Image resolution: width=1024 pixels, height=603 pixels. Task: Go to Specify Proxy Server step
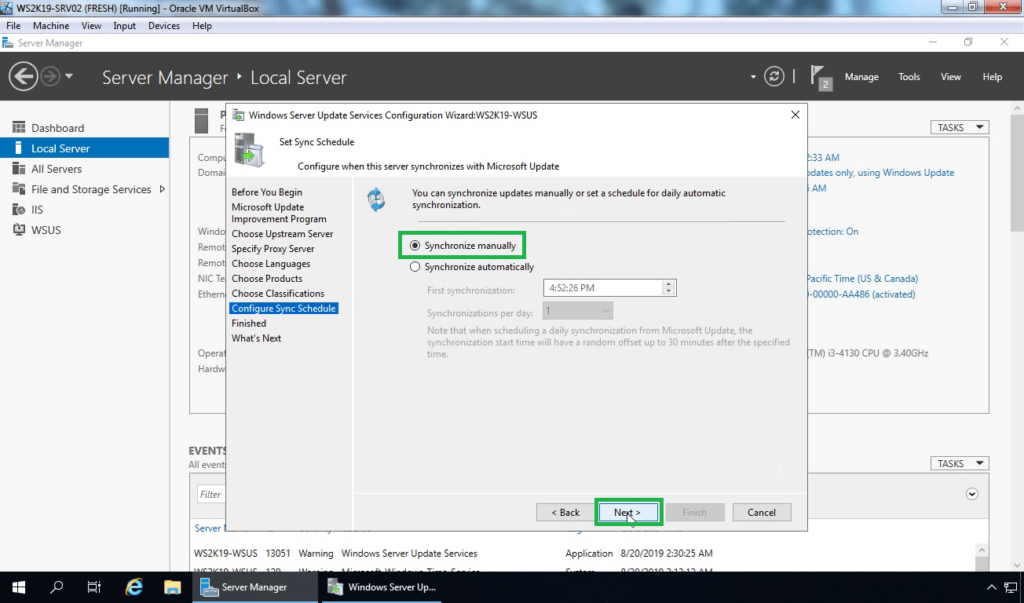click(x=272, y=248)
